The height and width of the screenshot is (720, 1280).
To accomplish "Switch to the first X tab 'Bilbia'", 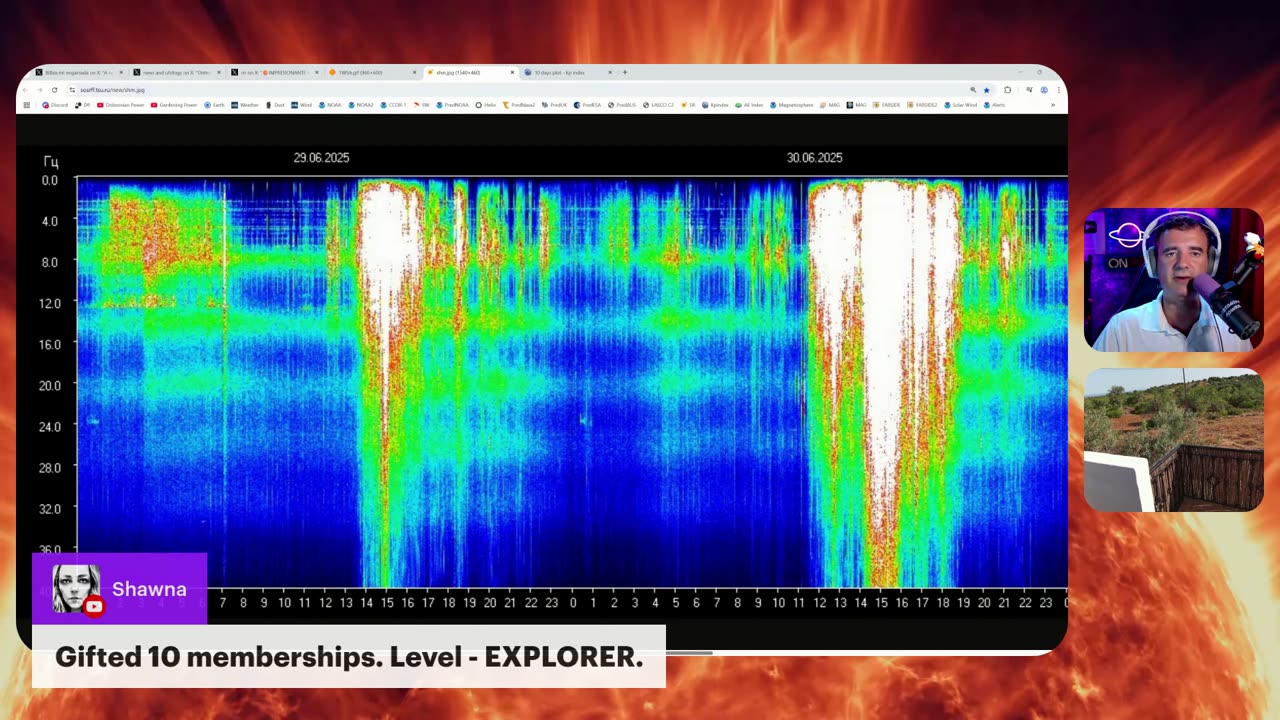I will pyautogui.click(x=79, y=72).
